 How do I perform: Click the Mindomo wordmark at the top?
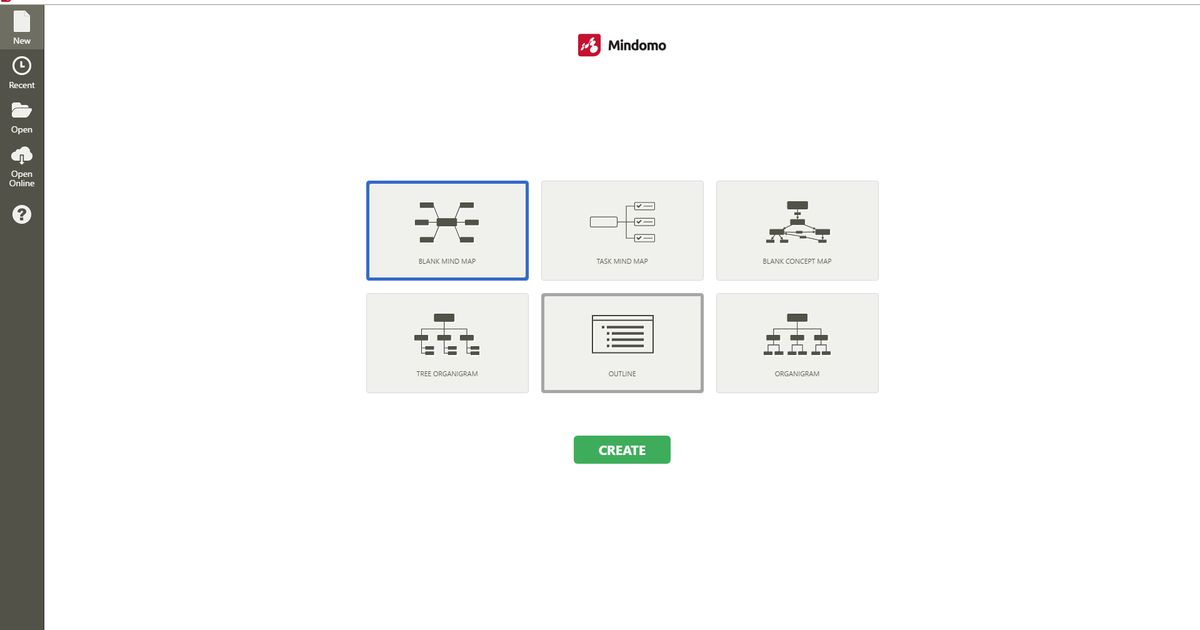pos(637,44)
